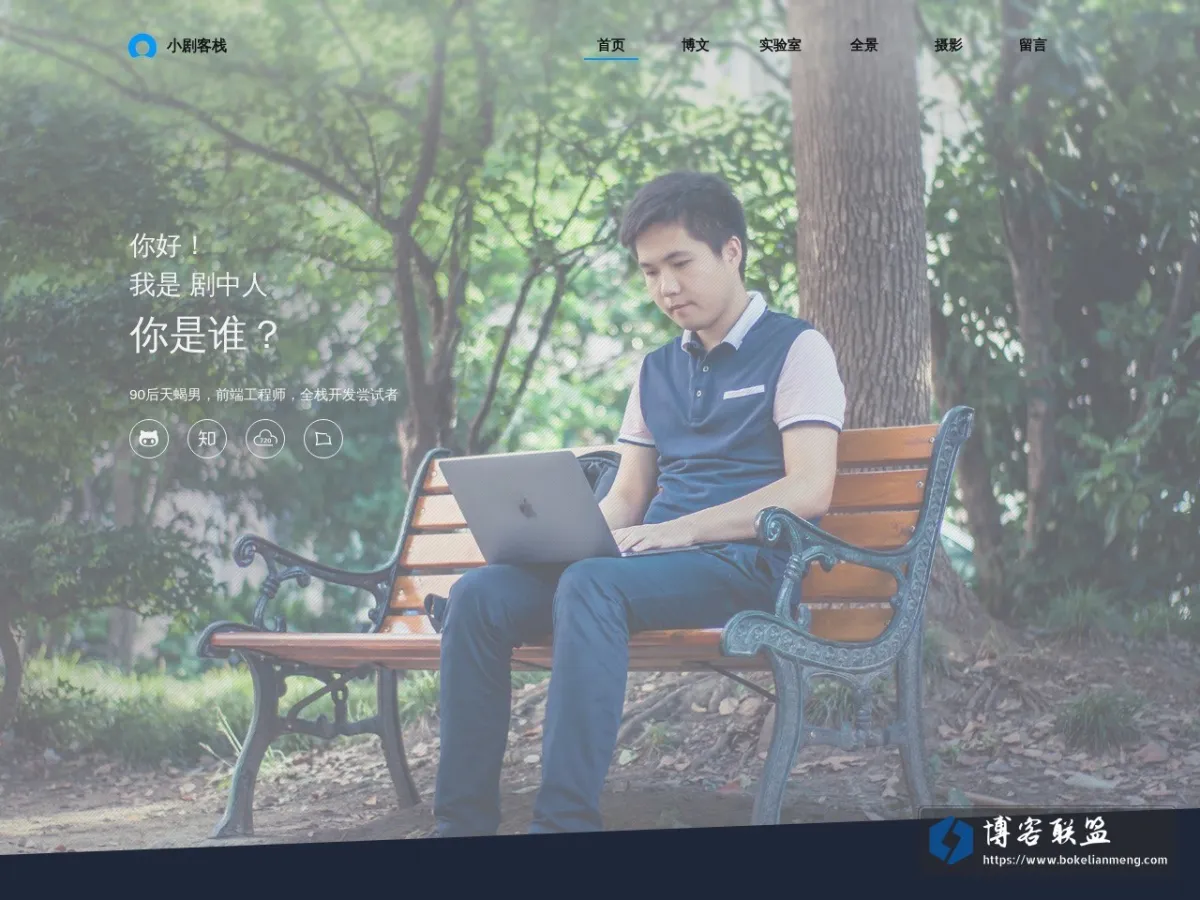The image size is (1200, 900).
Task: Click the 小剧客栈 site title
Action: [x=197, y=46]
